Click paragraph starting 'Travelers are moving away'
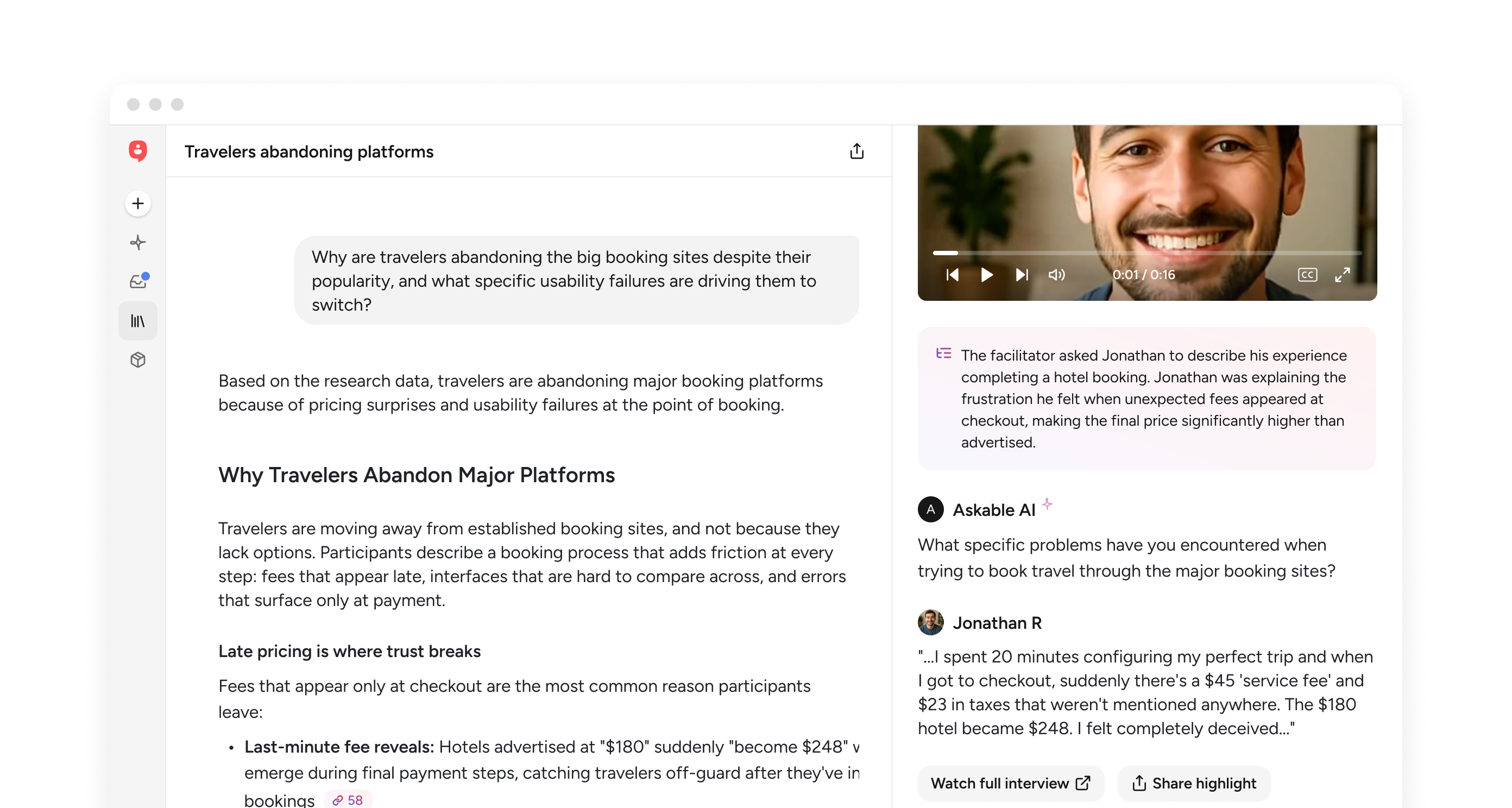 coord(532,564)
